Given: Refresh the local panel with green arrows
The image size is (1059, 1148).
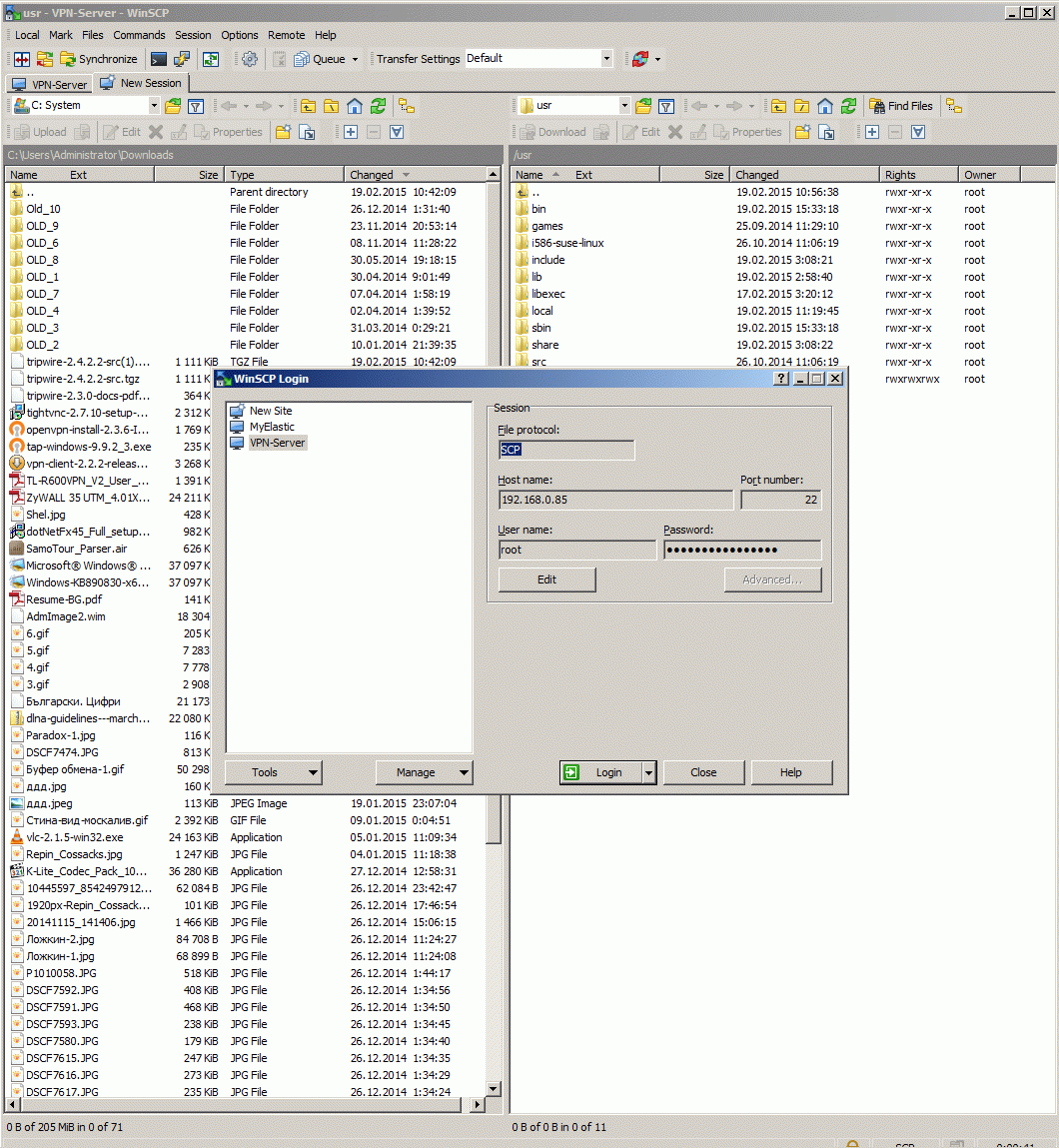Looking at the screenshot, I should pyautogui.click(x=379, y=106).
